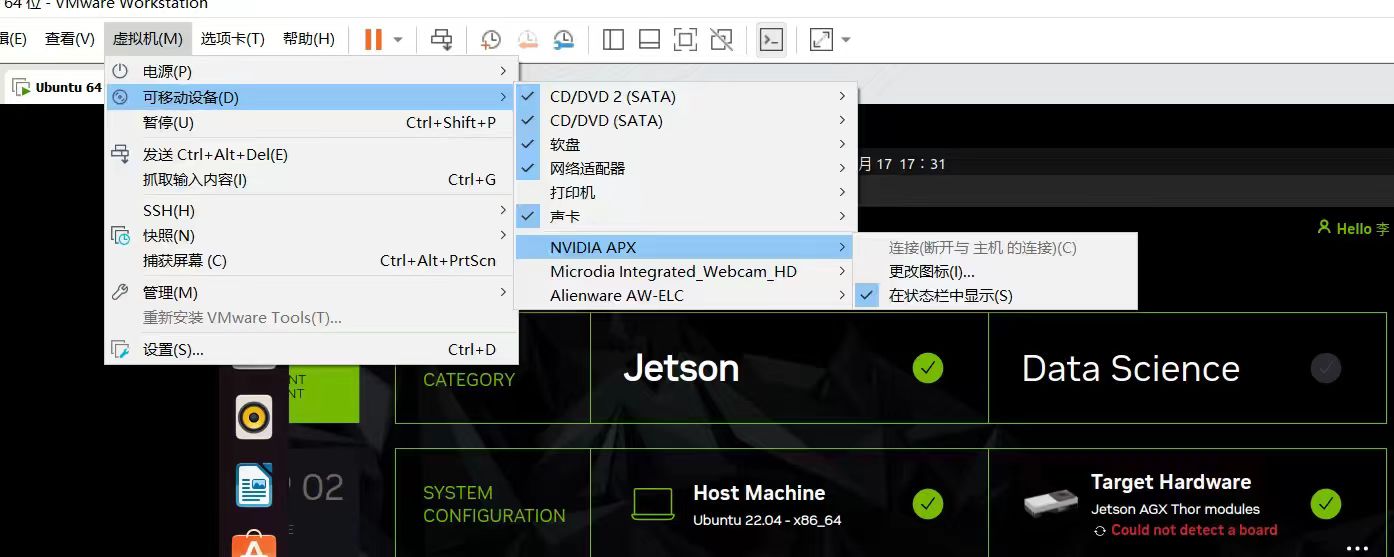Click the orange Pause VM toolbar button
Viewport: 1394px width, 557px height.
[x=373, y=40]
